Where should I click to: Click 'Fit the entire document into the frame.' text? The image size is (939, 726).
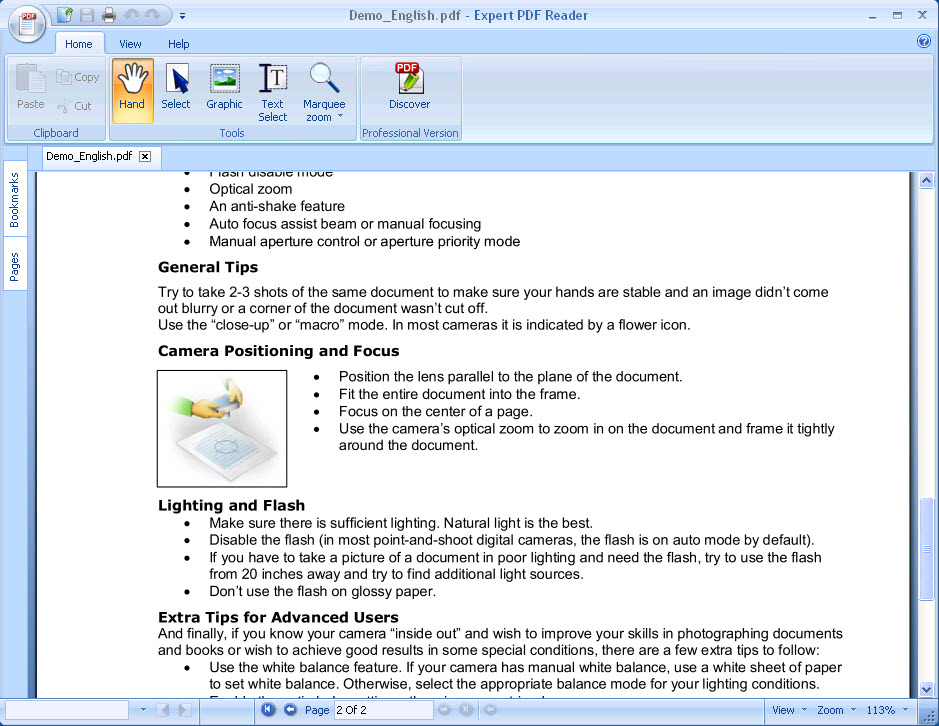click(459, 394)
